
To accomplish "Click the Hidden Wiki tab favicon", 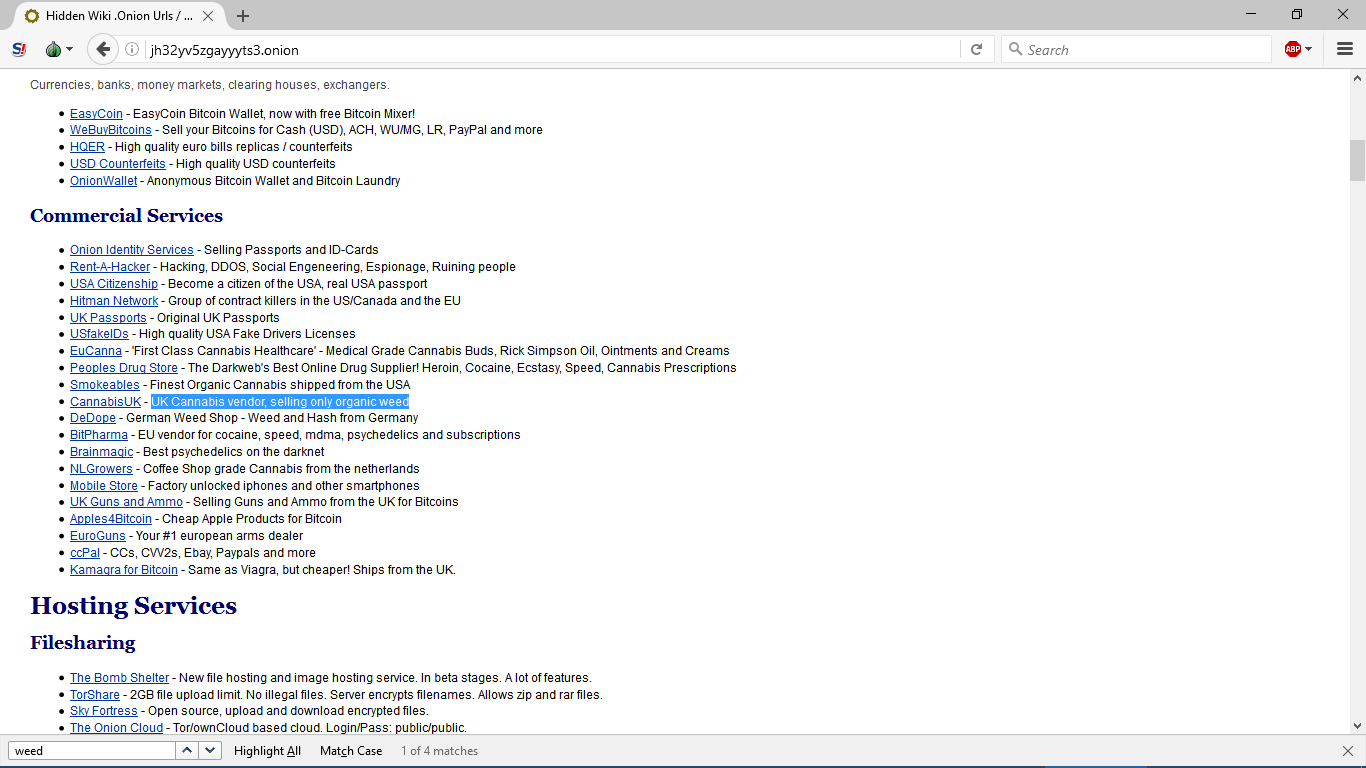I will pos(32,16).
